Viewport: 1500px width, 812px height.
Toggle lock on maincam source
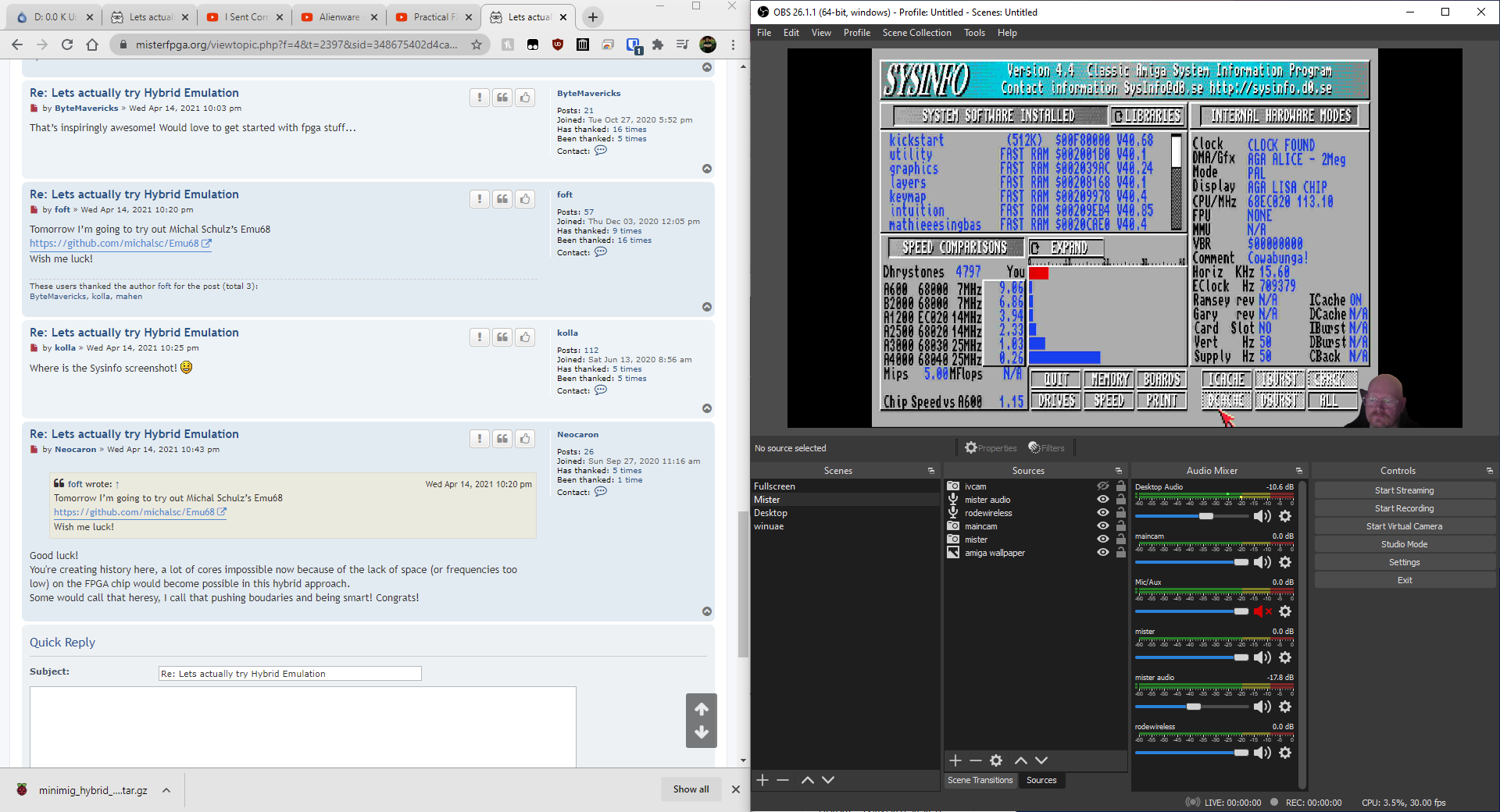(1120, 525)
